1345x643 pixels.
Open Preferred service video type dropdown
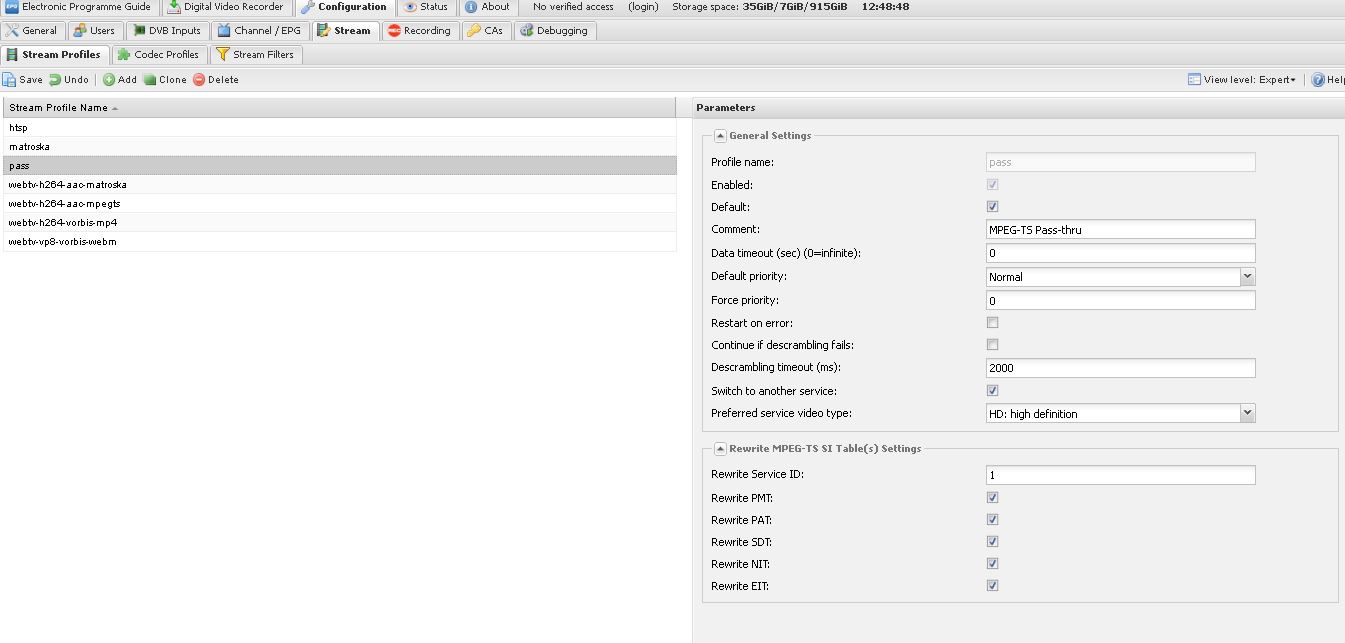pos(1247,413)
